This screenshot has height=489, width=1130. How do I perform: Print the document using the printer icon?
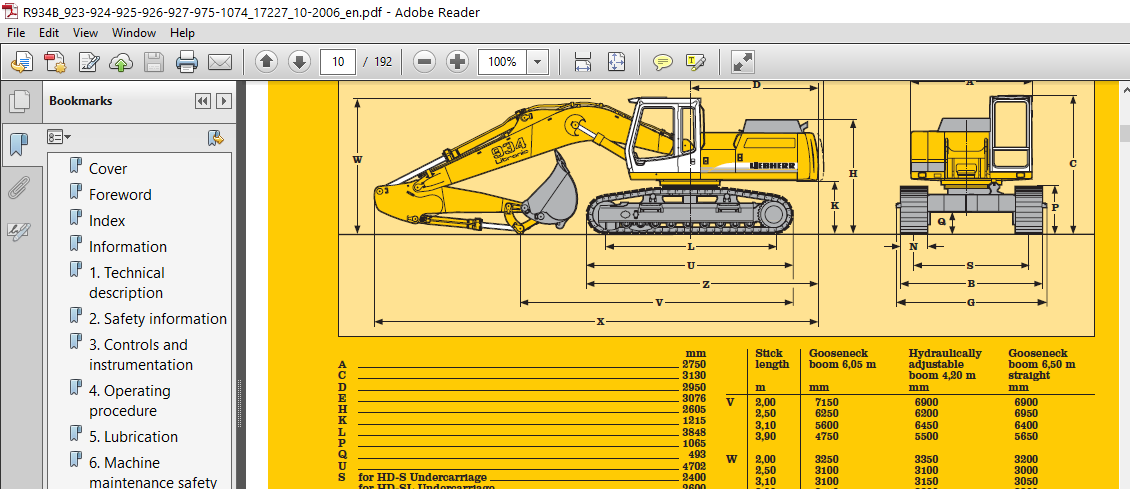click(x=187, y=62)
